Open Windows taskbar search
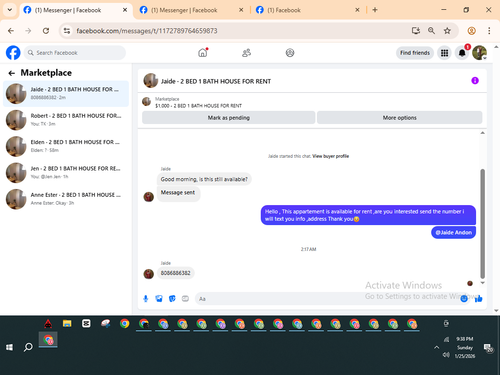This screenshot has height=375, width=500. pos(28,347)
